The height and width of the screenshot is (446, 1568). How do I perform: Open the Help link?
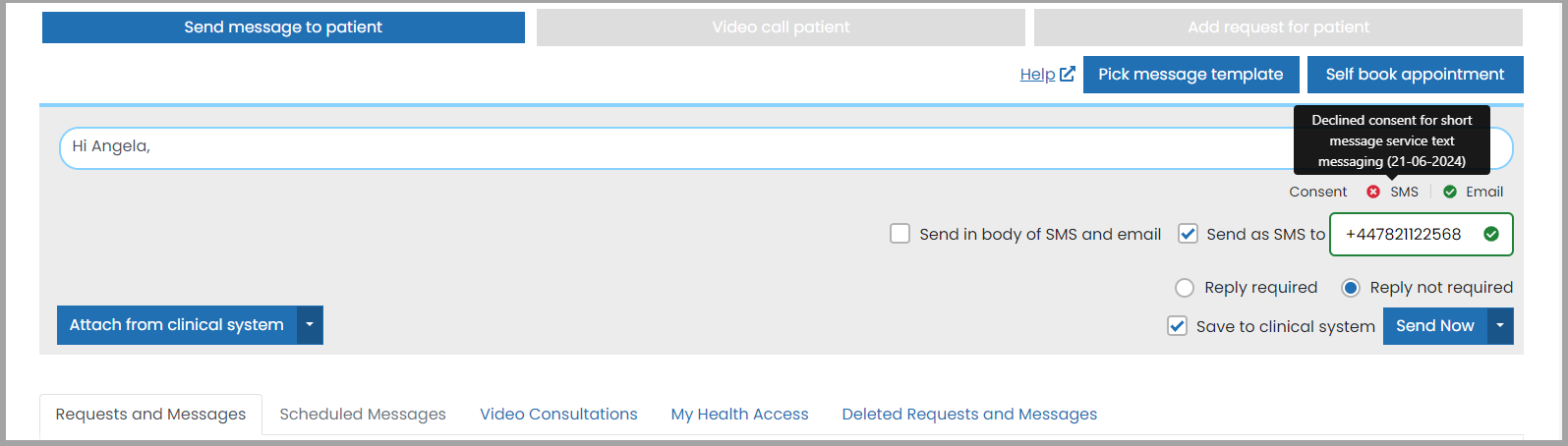click(x=1037, y=74)
